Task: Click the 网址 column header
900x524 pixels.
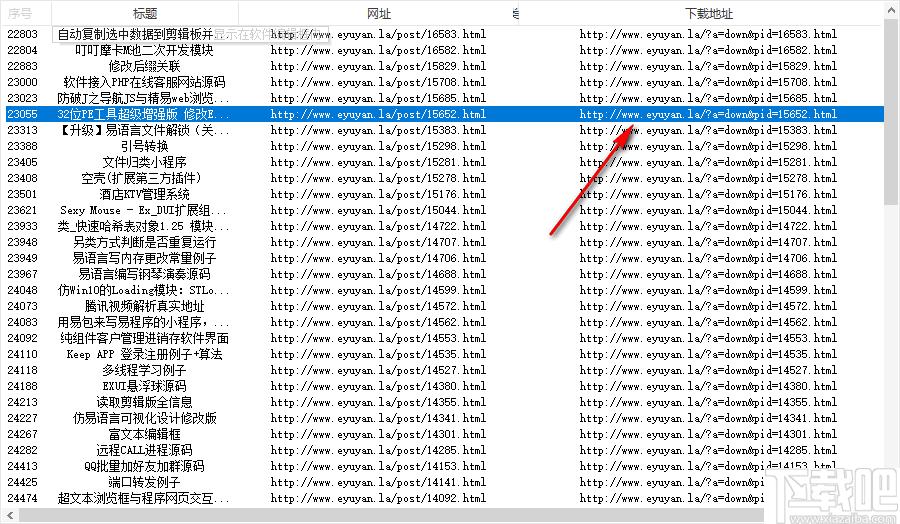Action: tap(378, 13)
